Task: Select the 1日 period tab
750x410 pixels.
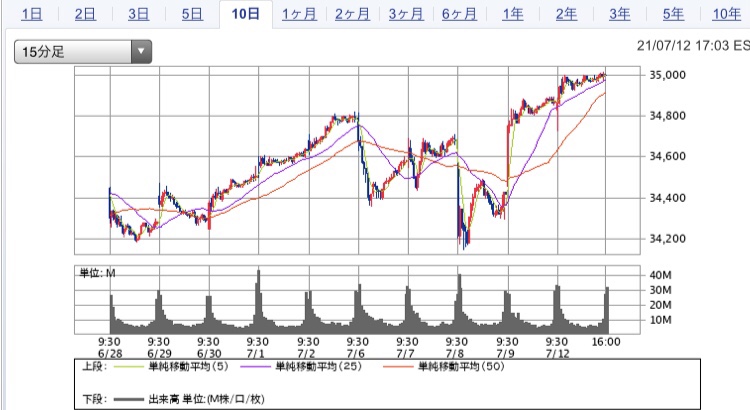Action: click(32, 14)
